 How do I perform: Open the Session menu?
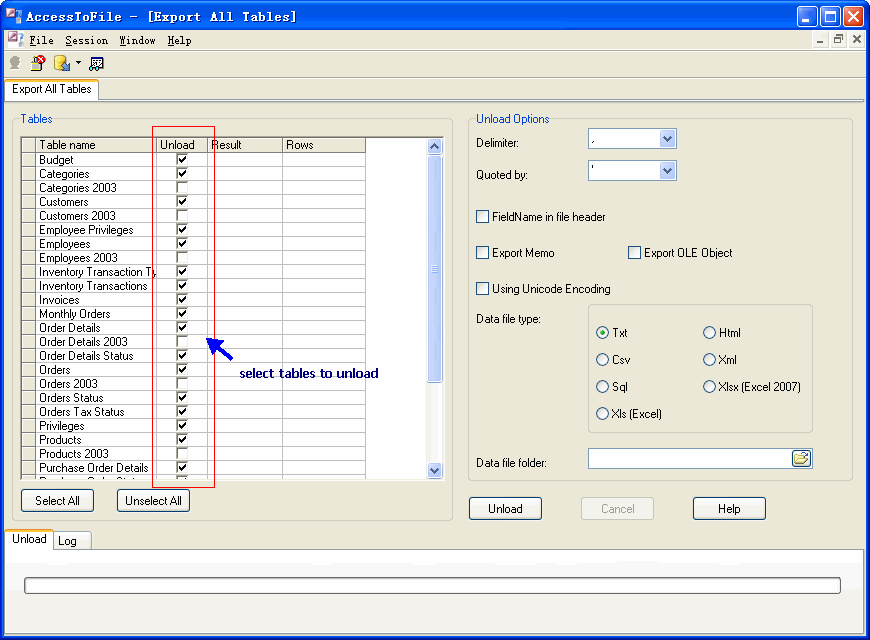87,40
